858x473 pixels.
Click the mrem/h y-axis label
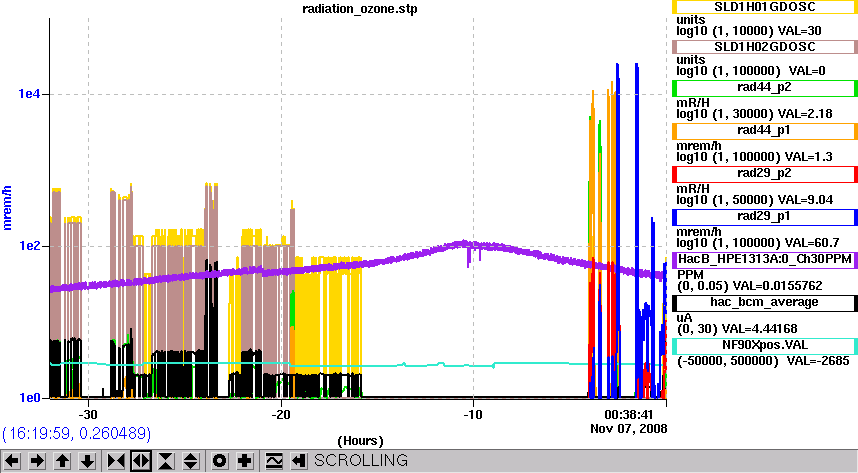(7, 208)
